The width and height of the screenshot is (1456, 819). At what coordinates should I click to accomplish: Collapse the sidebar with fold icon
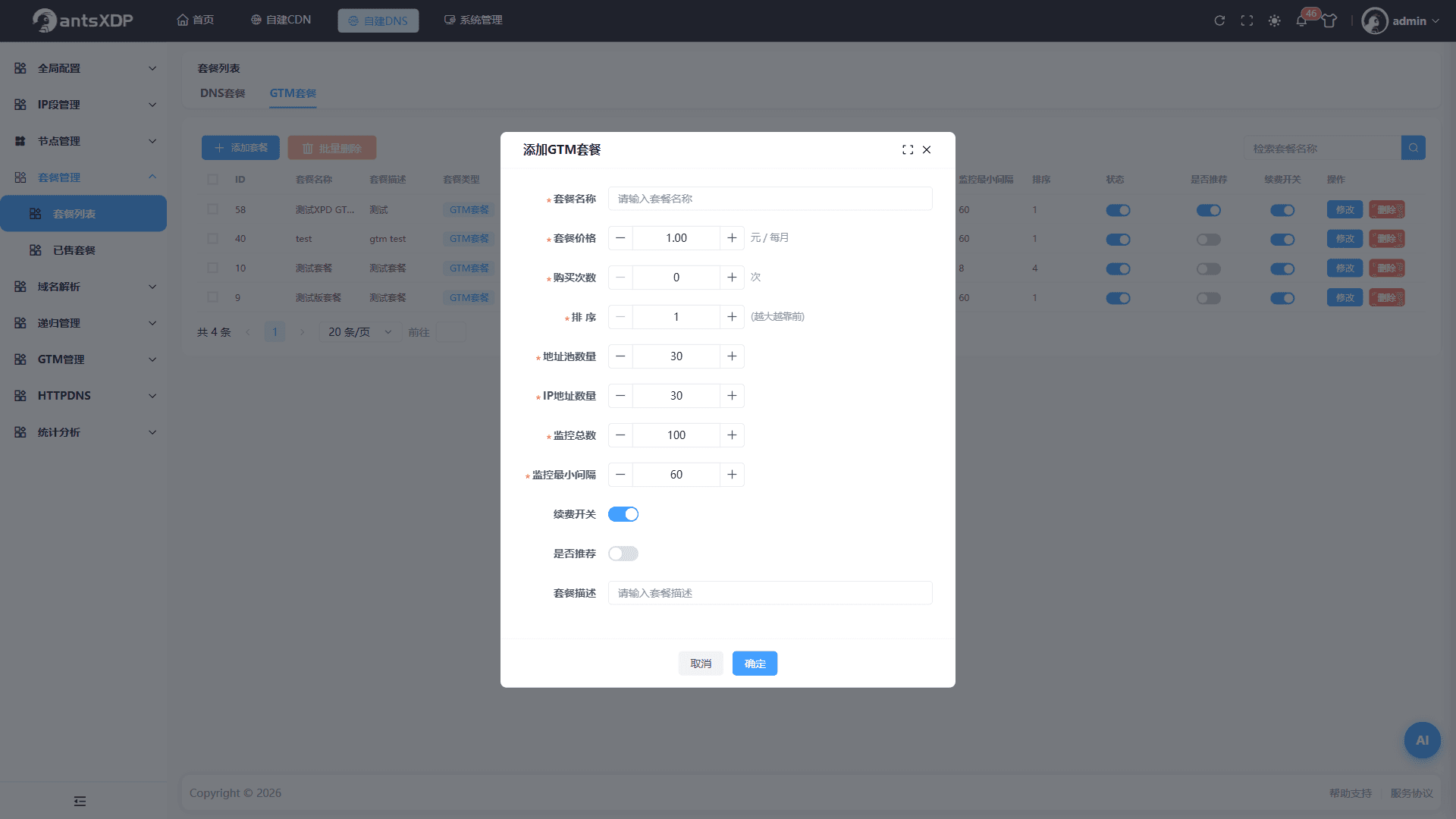pos(80,801)
